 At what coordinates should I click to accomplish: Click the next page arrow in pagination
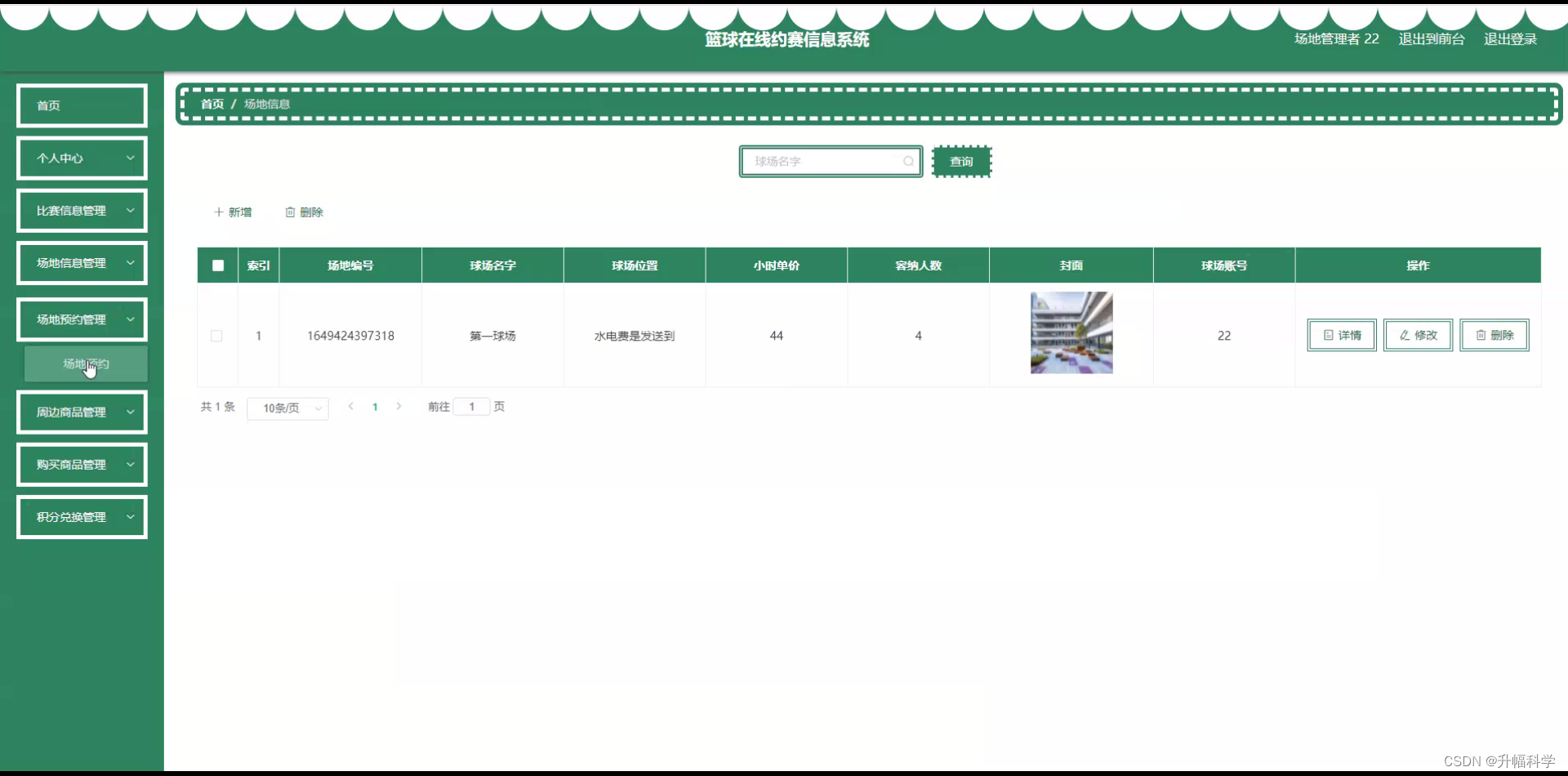pyautogui.click(x=399, y=406)
